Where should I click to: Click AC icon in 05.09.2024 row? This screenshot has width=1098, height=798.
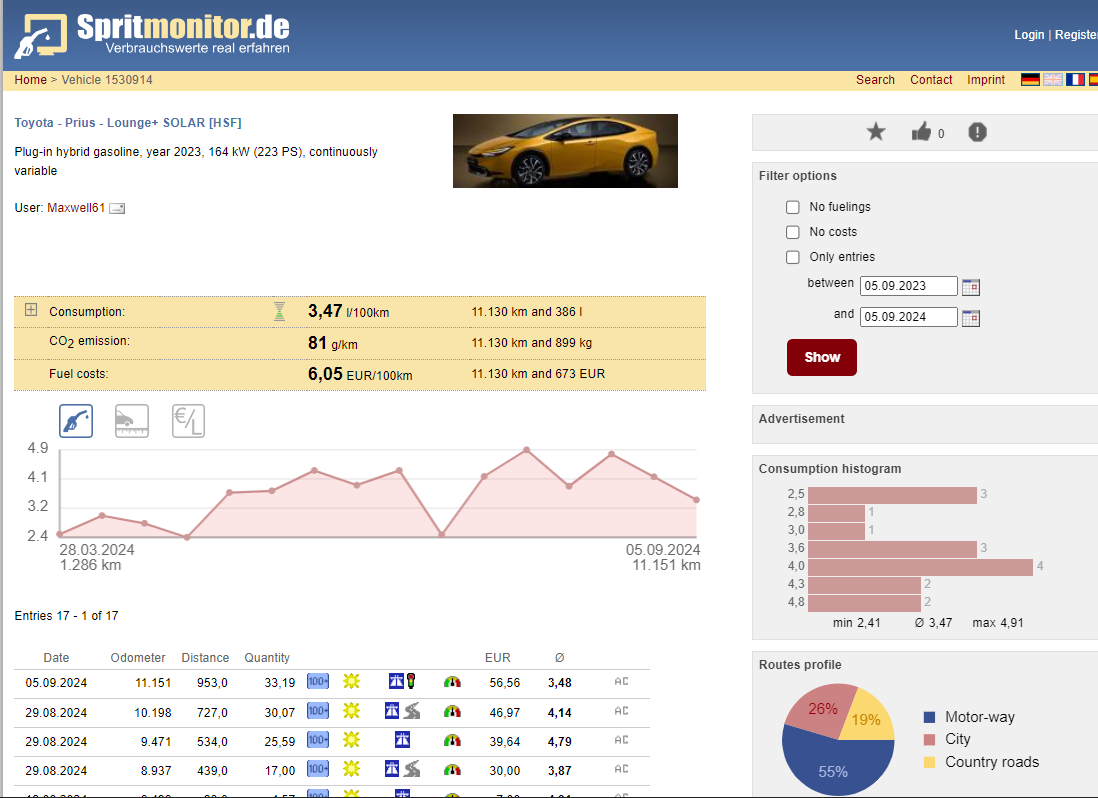click(x=621, y=681)
